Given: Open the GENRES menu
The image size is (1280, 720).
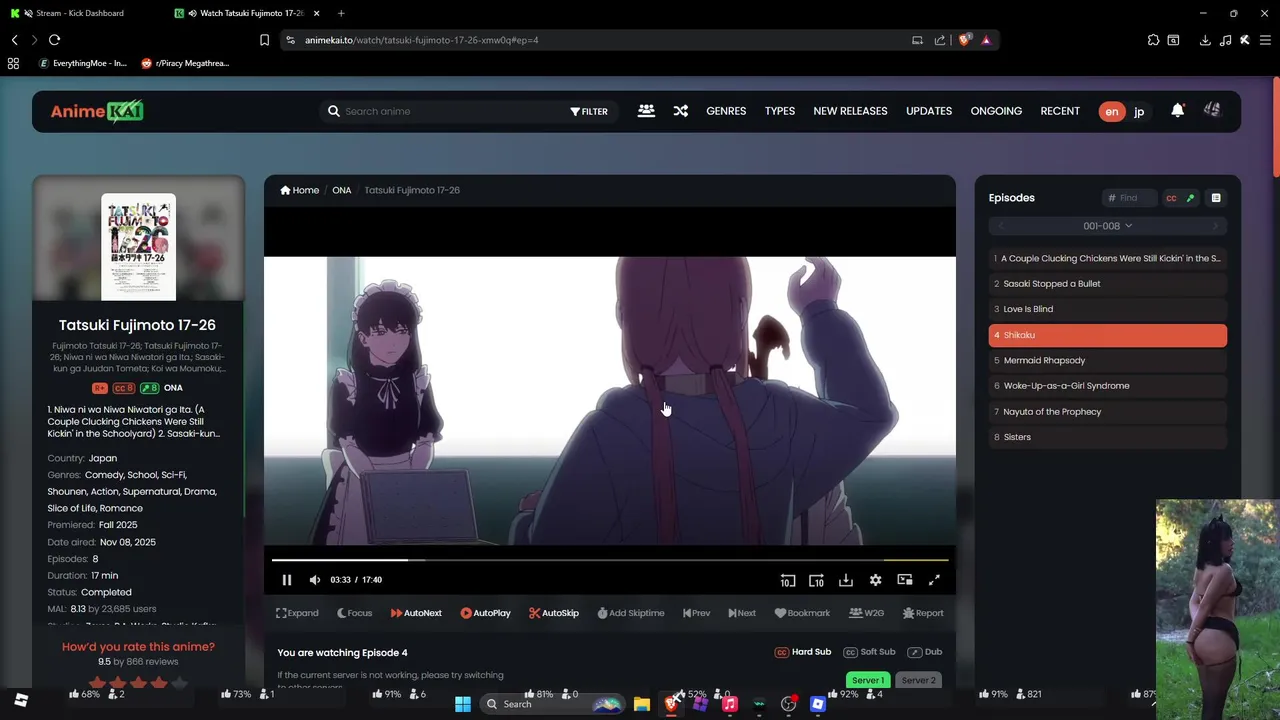Looking at the screenshot, I should [726, 111].
